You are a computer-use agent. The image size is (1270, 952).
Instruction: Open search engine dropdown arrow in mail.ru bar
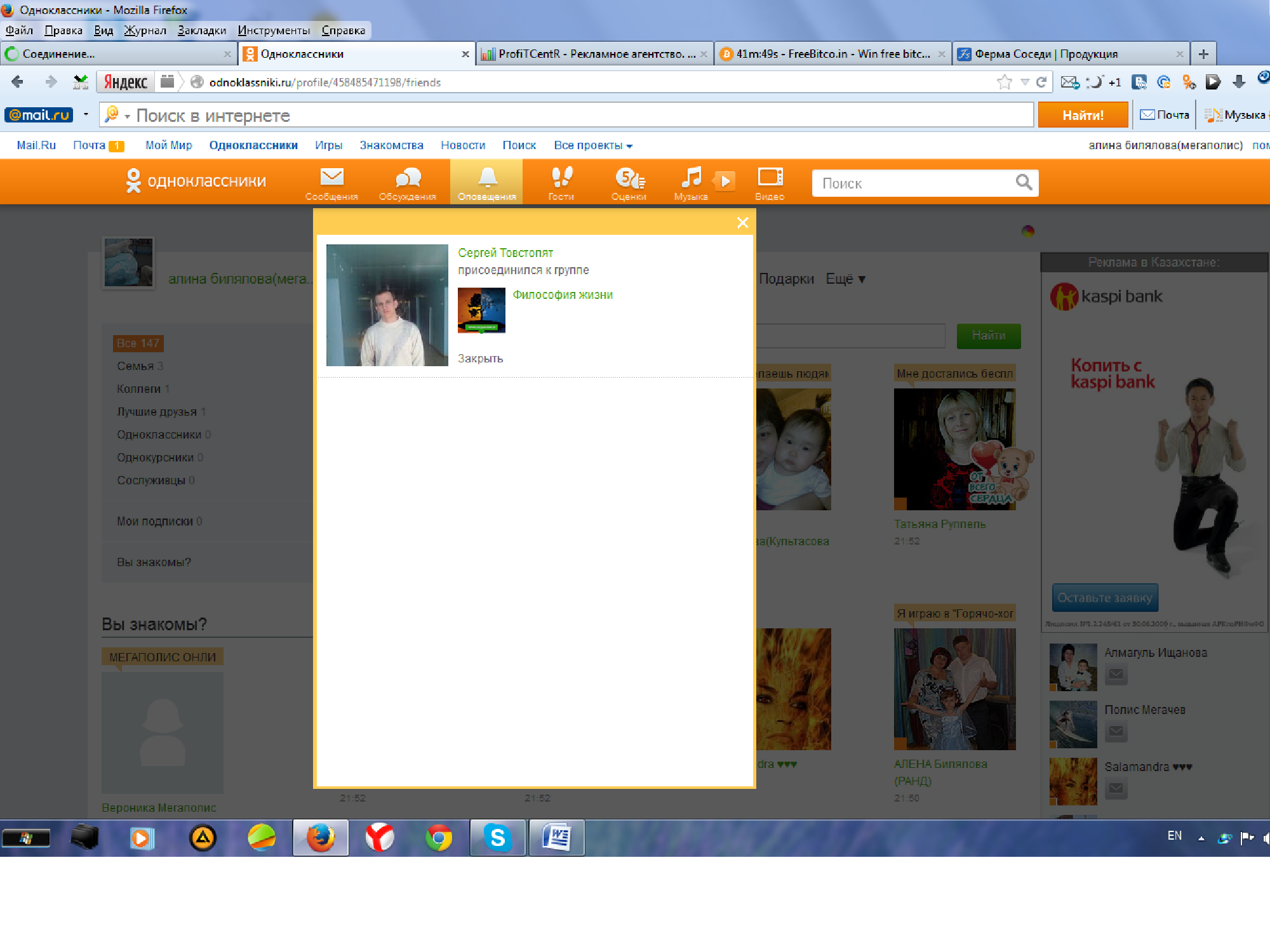coord(128,116)
